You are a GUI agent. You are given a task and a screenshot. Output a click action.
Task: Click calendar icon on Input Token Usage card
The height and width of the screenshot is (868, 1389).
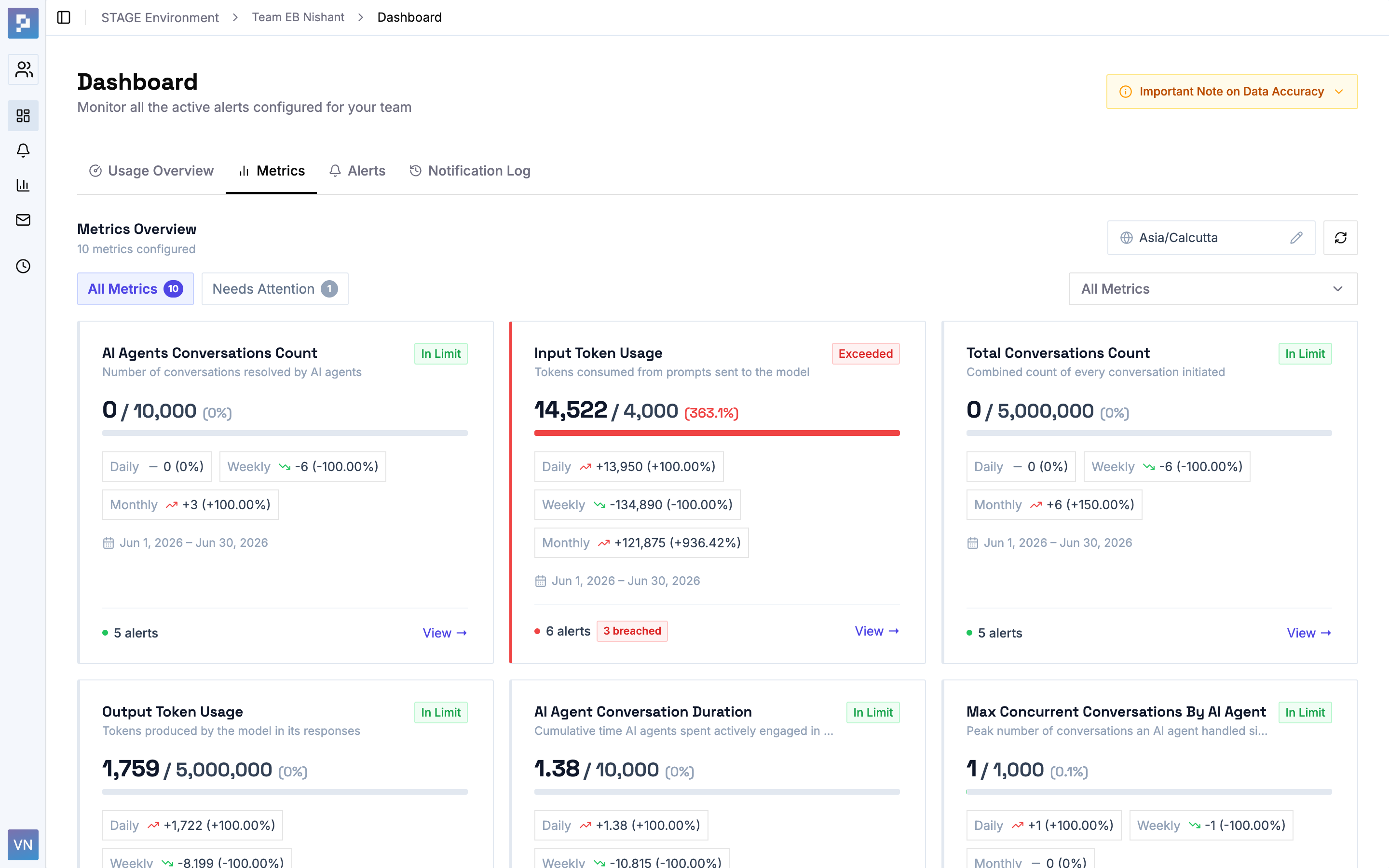pyautogui.click(x=540, y=581)
